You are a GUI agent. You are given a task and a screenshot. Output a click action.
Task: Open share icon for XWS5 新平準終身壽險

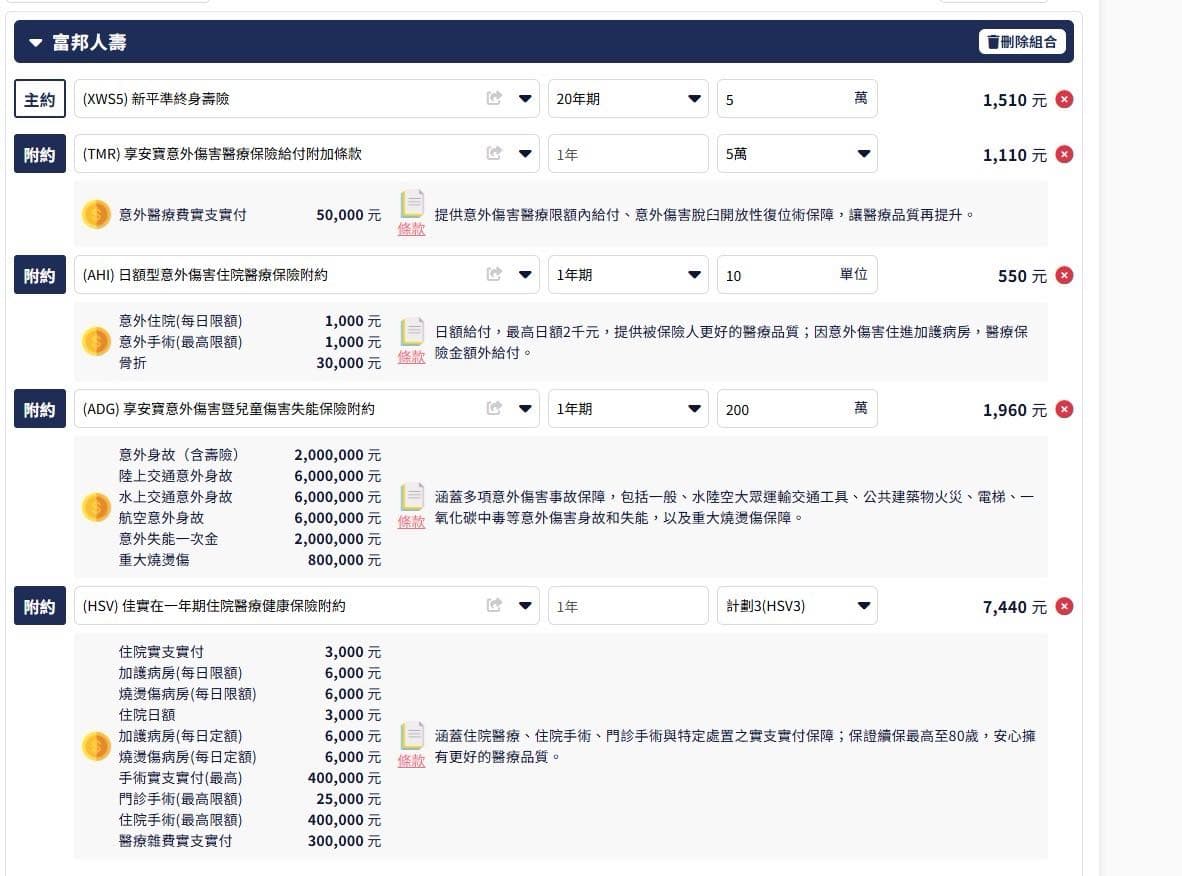494,98
